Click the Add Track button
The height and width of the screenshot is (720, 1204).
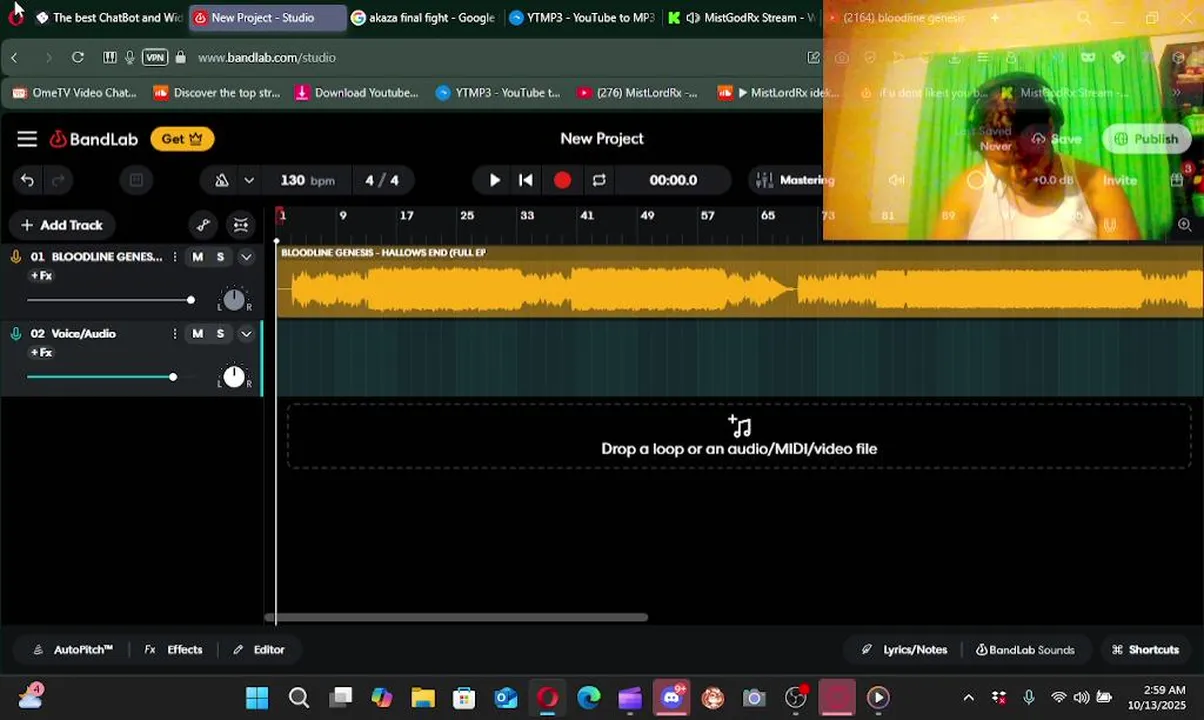point(62,225)
